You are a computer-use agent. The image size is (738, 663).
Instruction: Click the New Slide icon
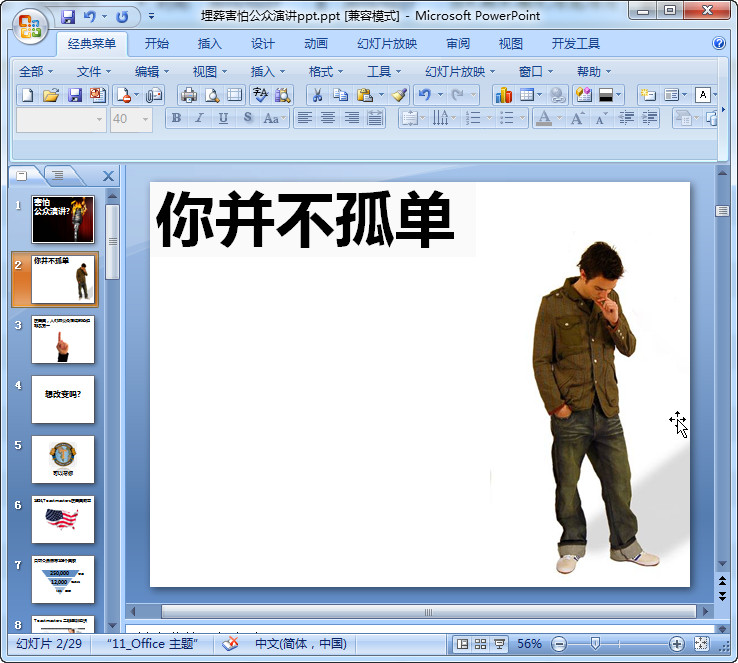tap(648, 95)
